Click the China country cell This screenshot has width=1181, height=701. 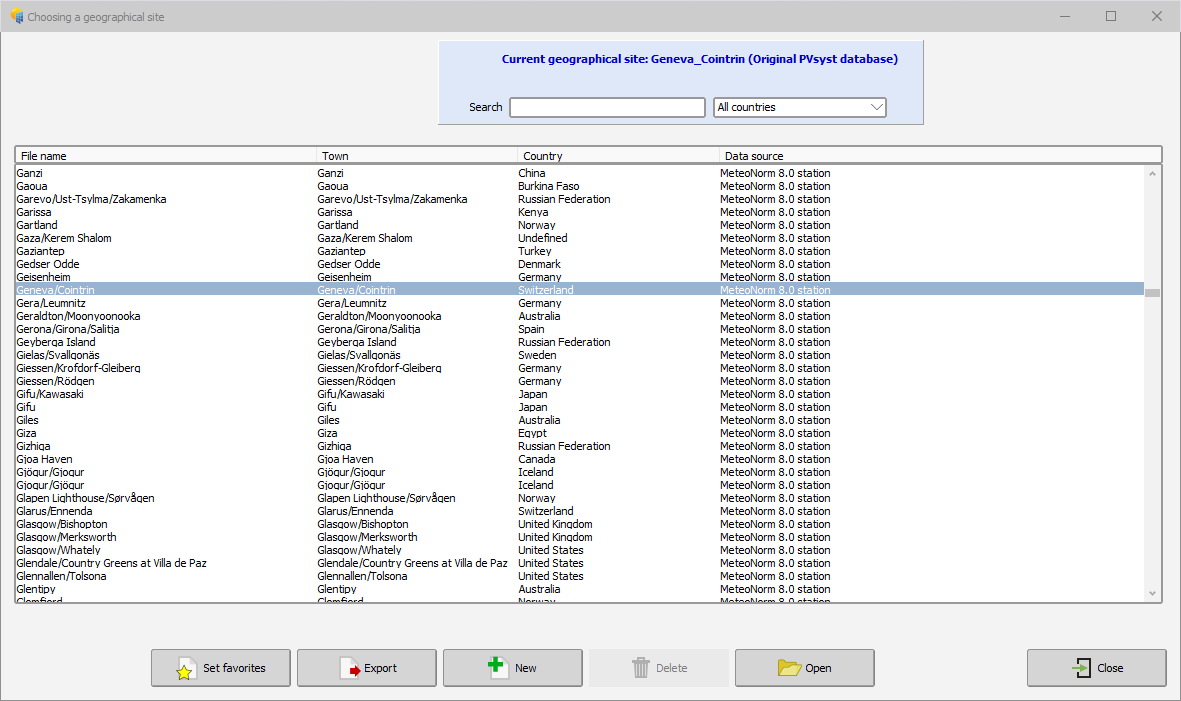pyautogui.click(x=532, y=173)
